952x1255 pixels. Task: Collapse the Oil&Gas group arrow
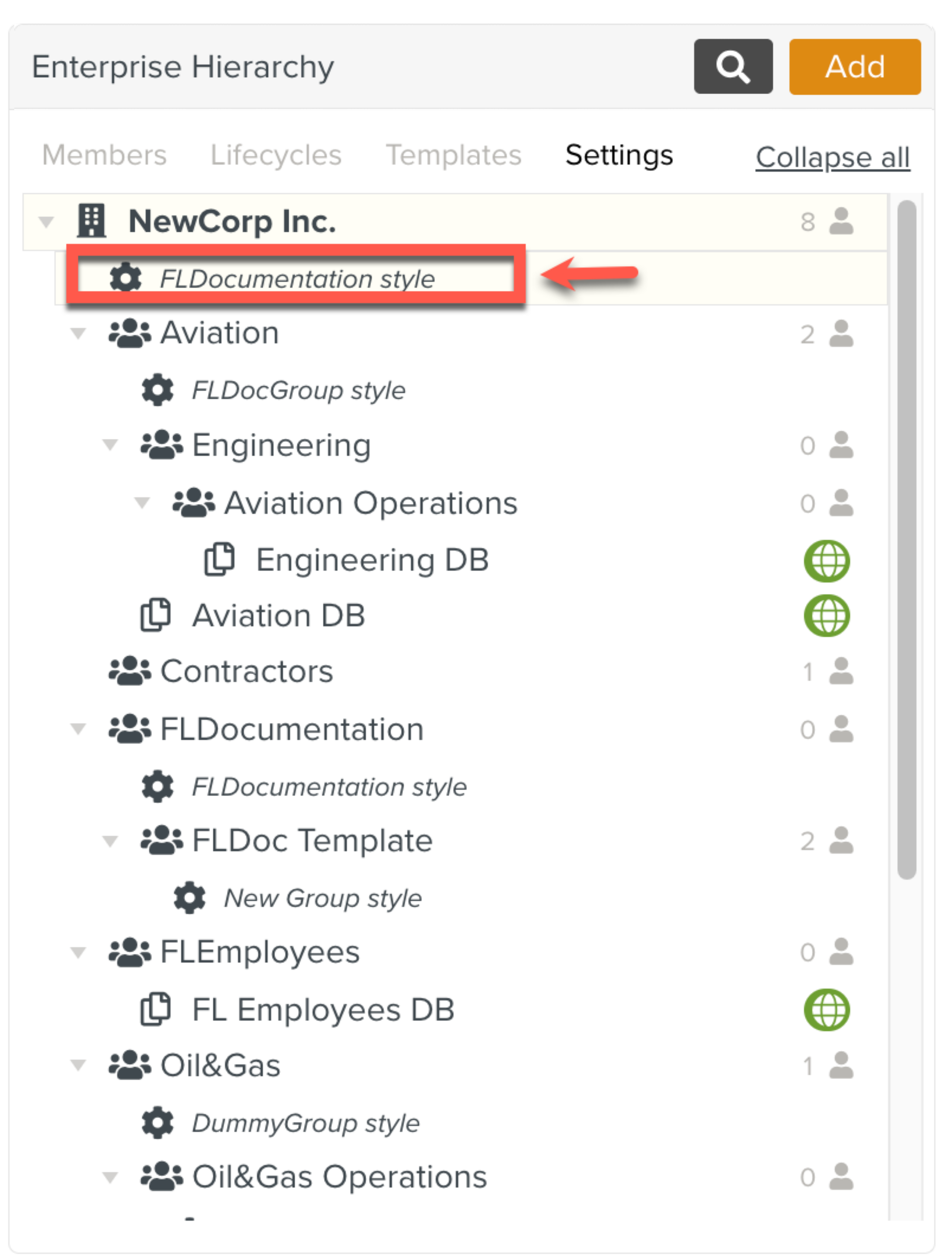(78, 1066)
